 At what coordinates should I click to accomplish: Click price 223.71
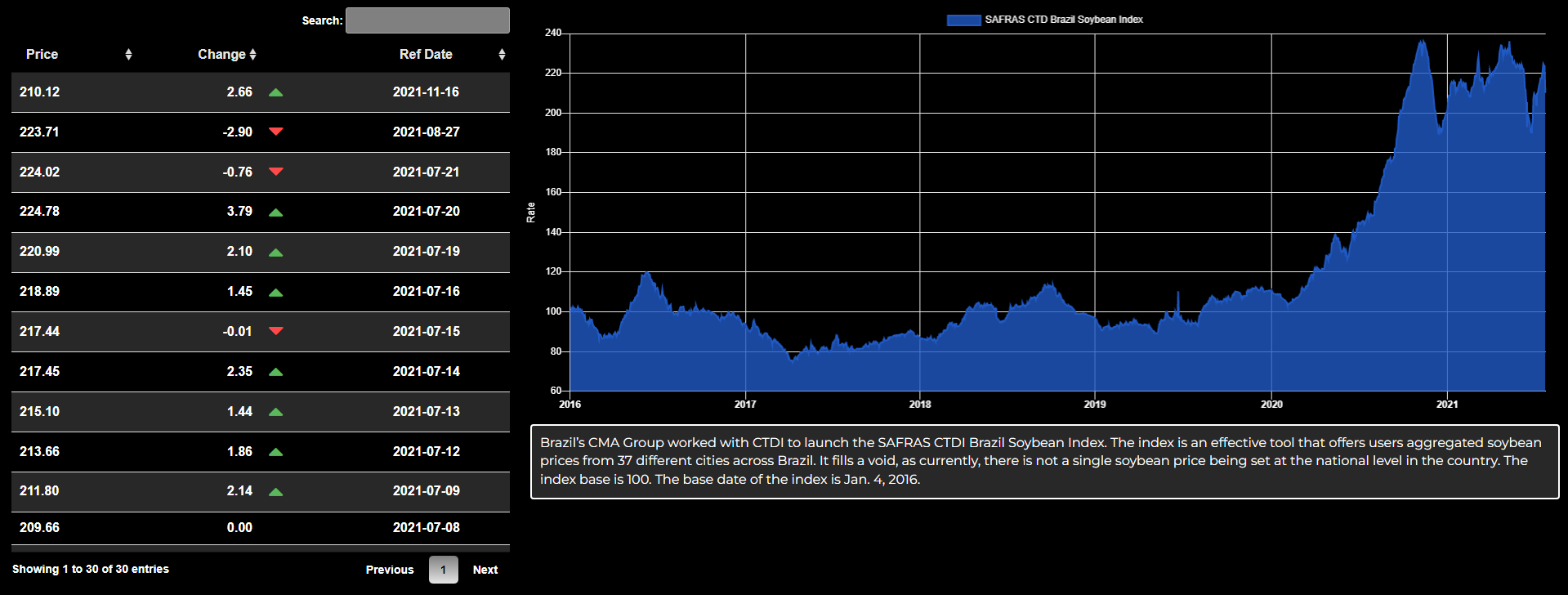pyautogui.click(x=39, y=132)
